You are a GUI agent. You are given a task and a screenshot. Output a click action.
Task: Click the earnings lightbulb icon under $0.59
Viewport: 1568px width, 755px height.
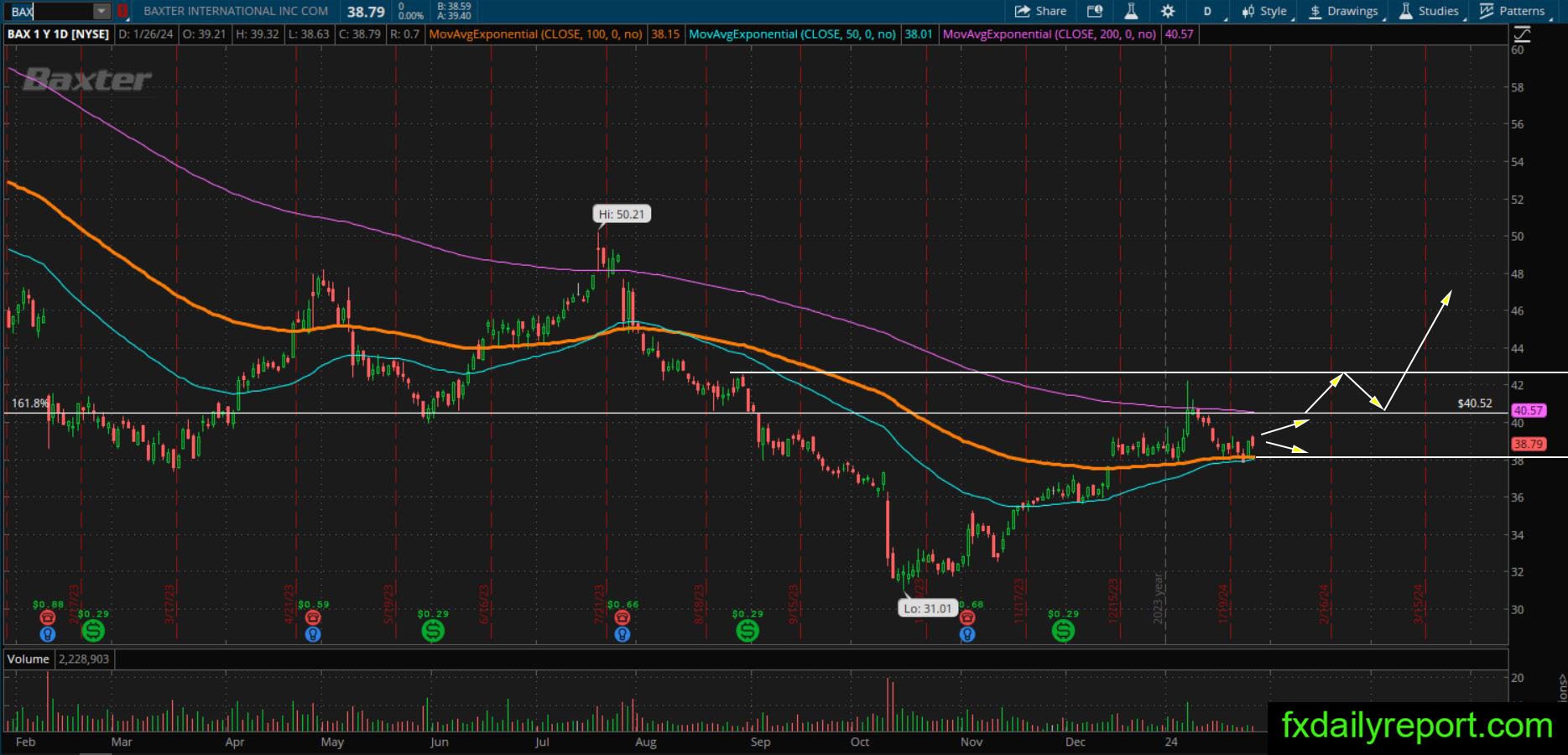click(313, 634)
